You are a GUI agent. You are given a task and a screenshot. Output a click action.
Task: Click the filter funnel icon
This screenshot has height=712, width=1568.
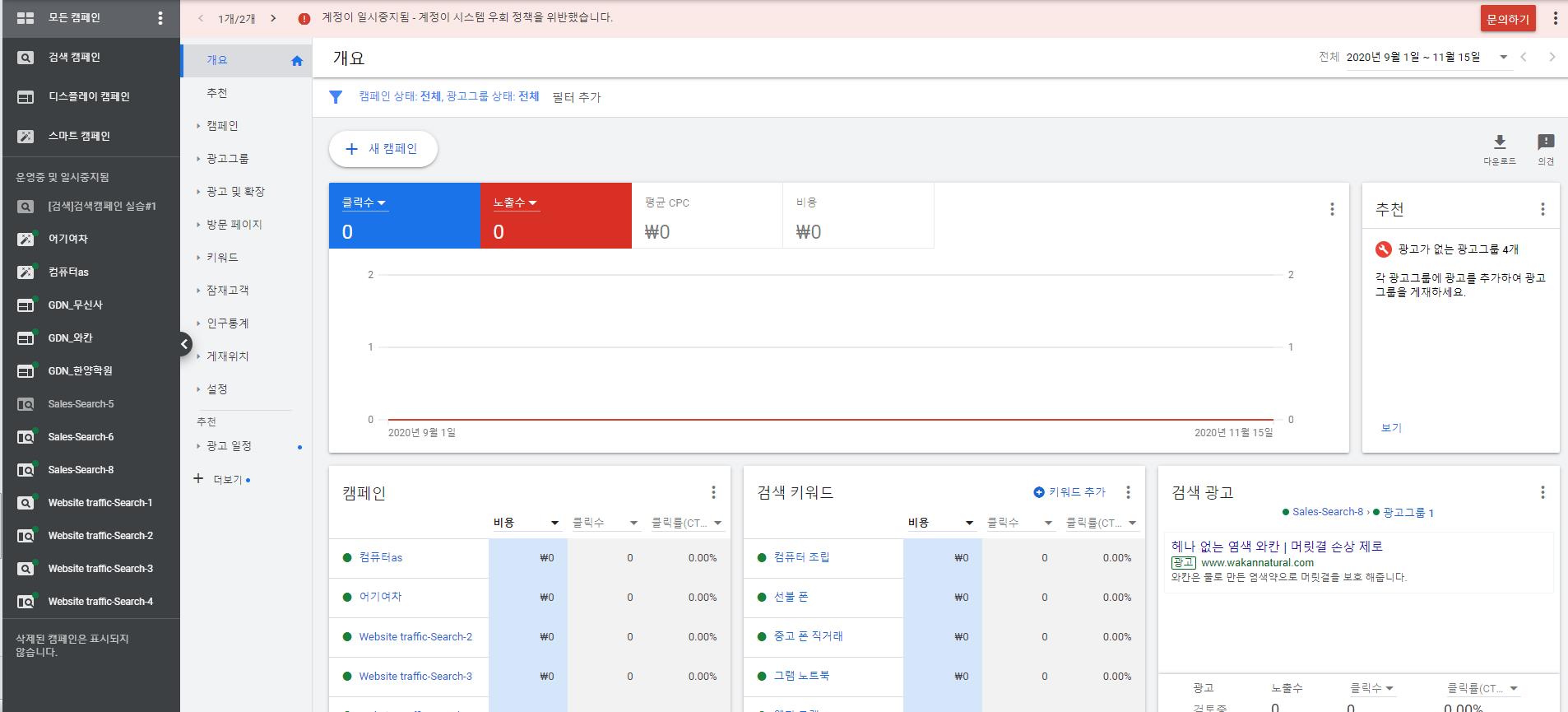click(x=336, y=97)
